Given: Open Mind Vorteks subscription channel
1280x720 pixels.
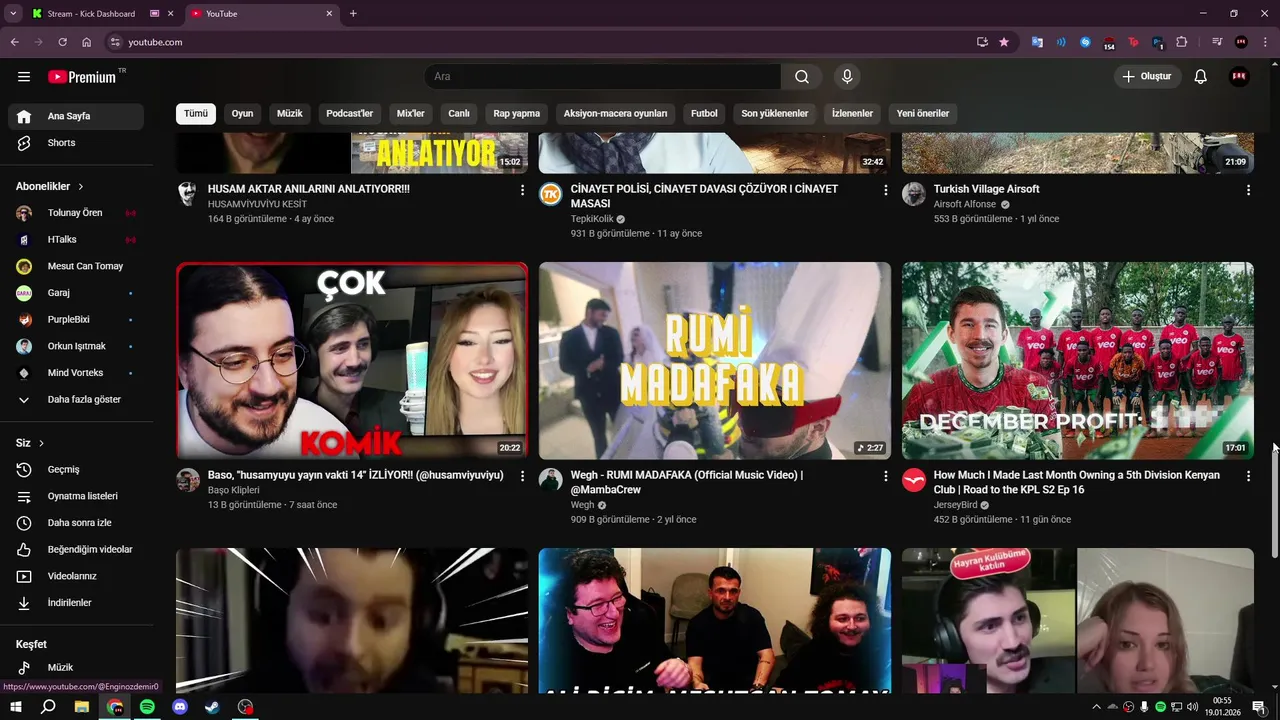Looking at the screenshot, I should tap(76, 373).
